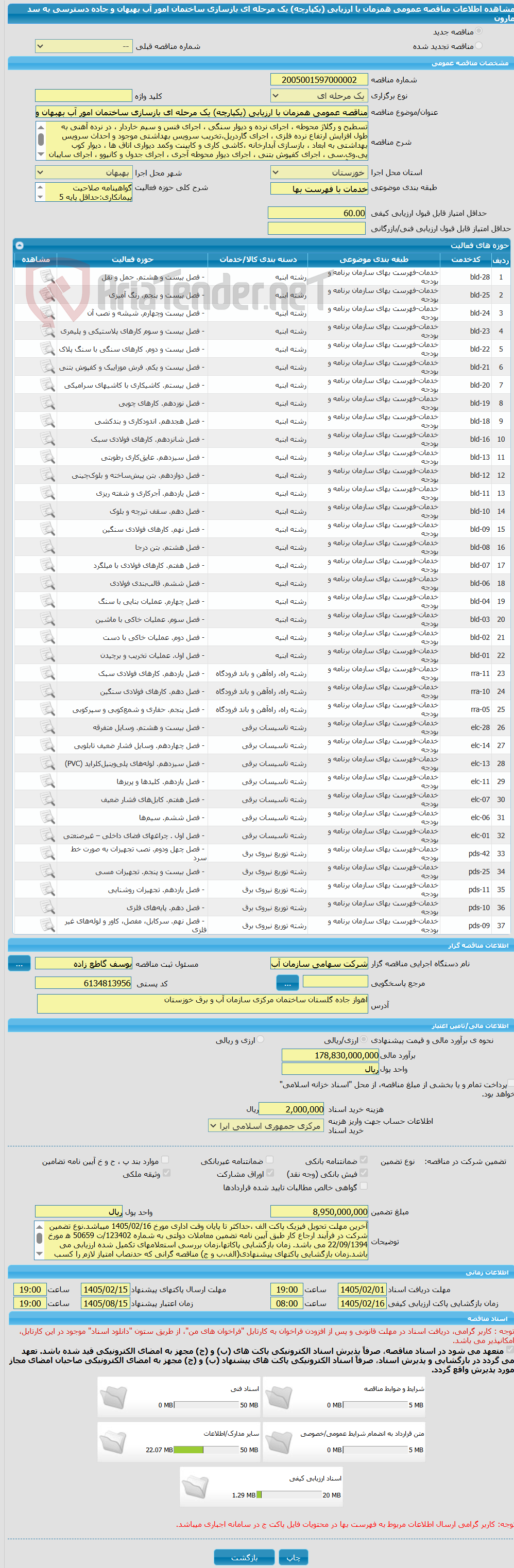Open view icon for row pds-42

(47, 853)
